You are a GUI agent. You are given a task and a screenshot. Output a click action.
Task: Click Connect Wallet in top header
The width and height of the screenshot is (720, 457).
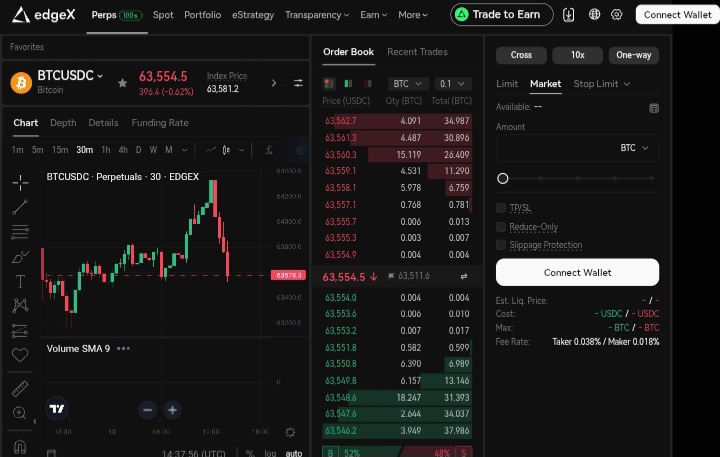(x=677, y=15)
